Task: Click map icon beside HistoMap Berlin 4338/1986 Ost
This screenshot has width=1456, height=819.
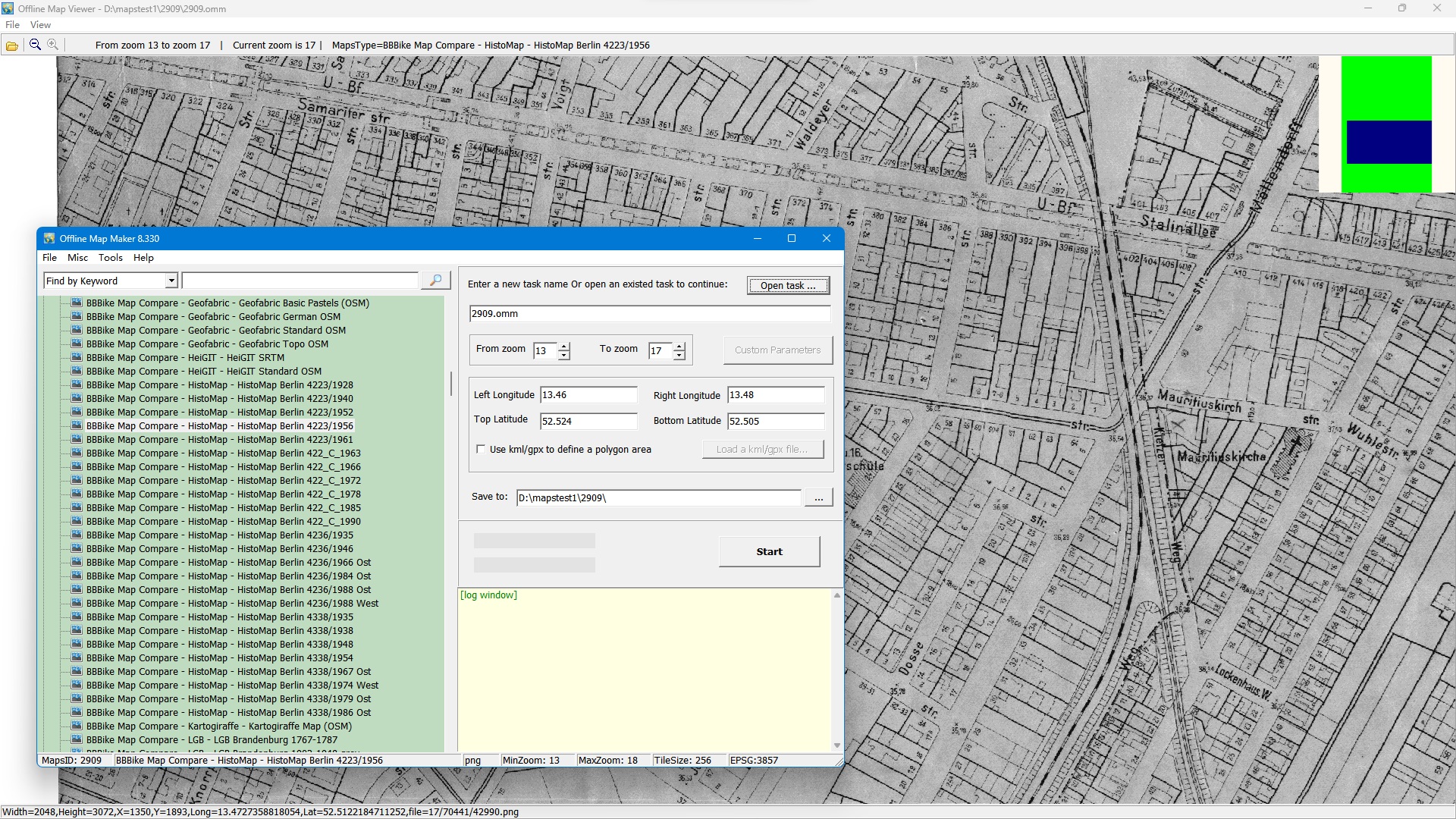Action: pos(77,712)
